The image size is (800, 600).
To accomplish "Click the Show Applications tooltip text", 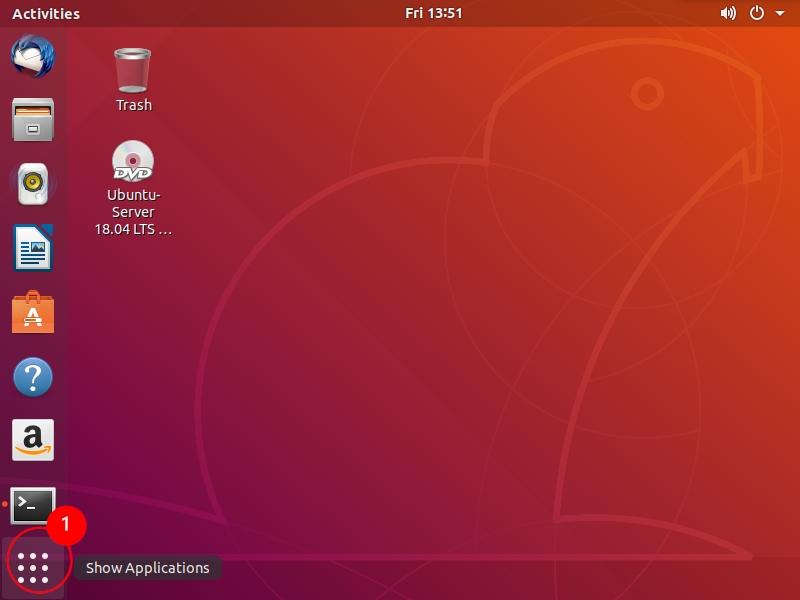I will 147,568.
